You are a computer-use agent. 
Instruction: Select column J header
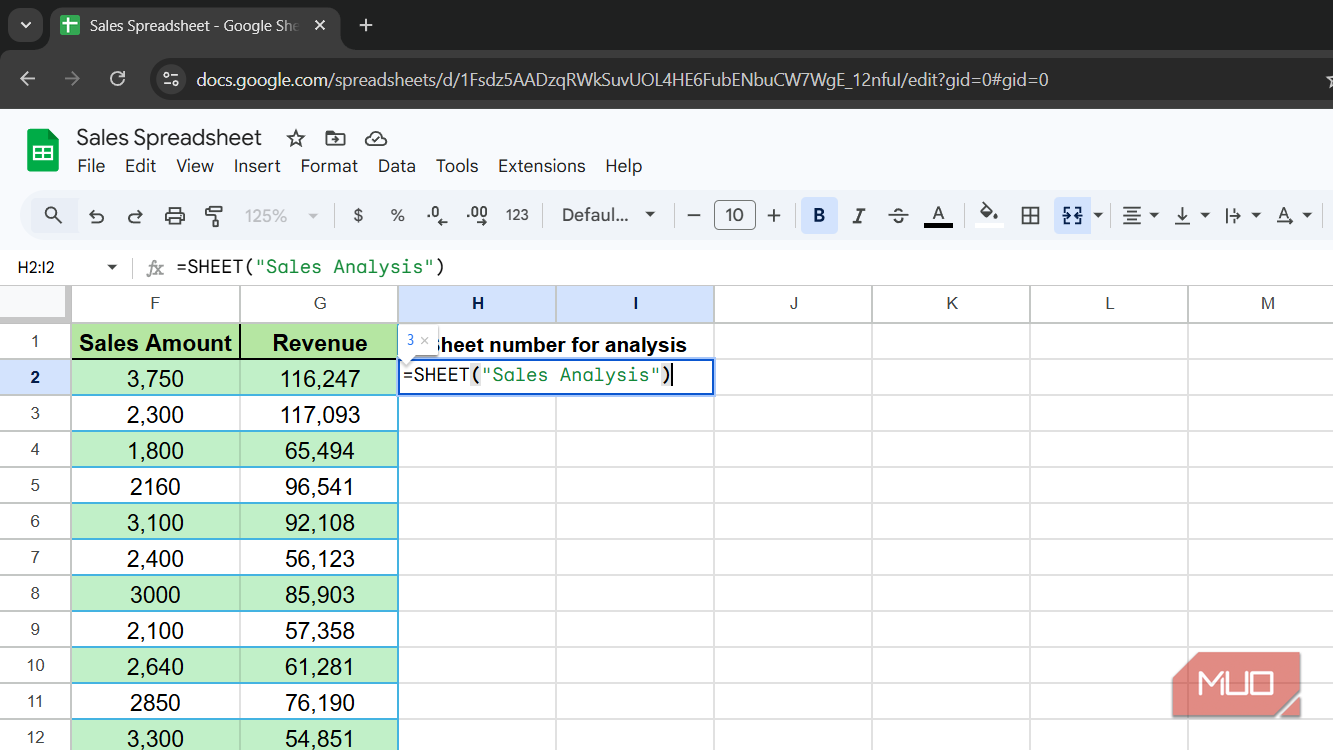tap(793, 304)
